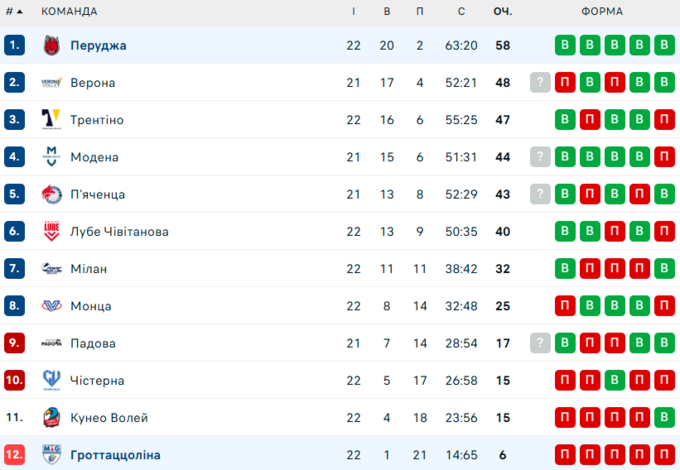Open the П'яченца team link
The height and width of the screenshot is (470, 680).
point(98,194)
